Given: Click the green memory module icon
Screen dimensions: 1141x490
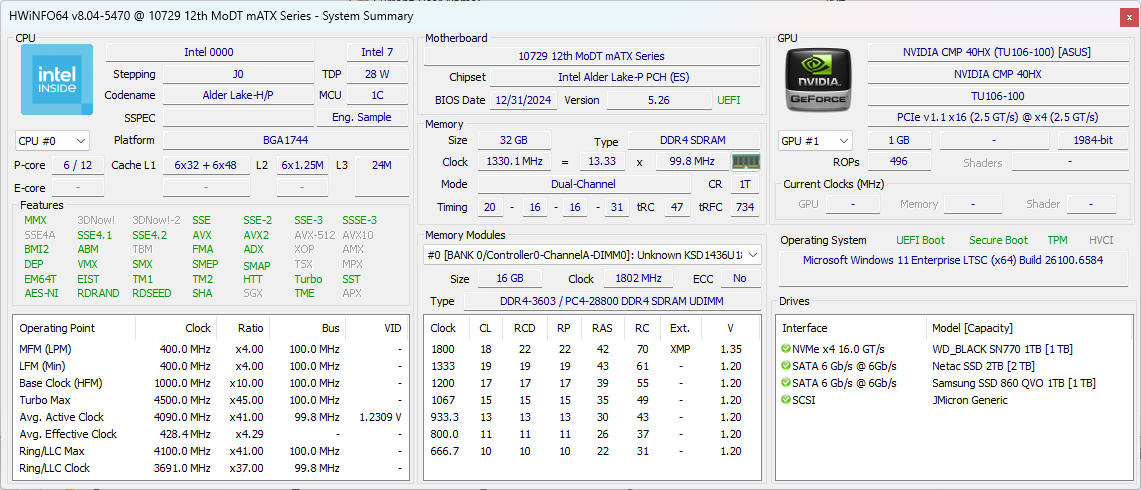Looking at the screenshot, I should tap(744, 162).
